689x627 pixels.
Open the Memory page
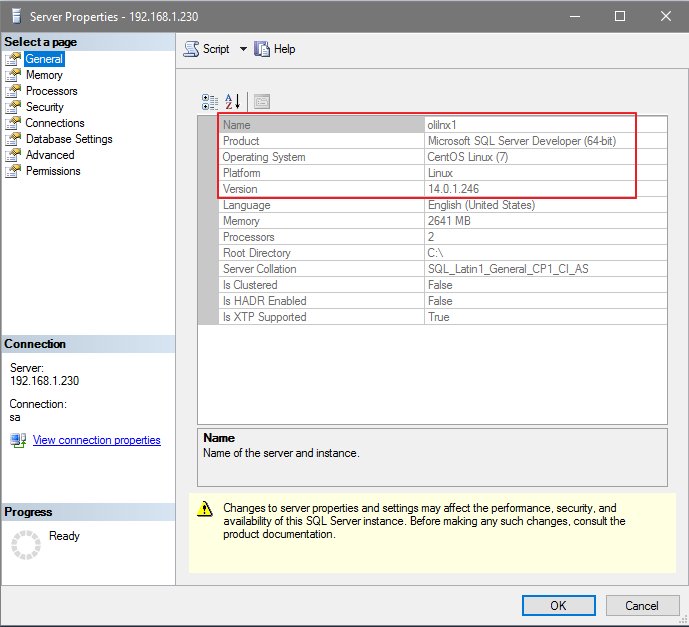[x=44, y=75]
